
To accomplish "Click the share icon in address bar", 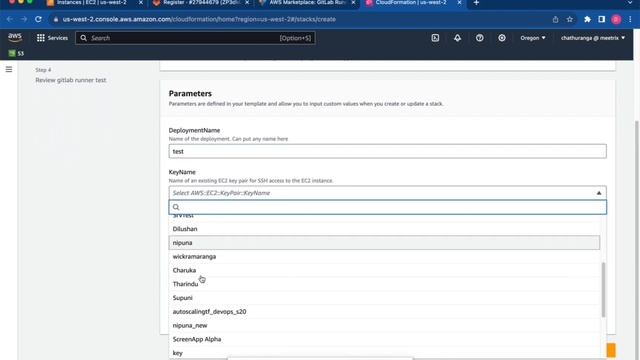I will pos(555,19).
